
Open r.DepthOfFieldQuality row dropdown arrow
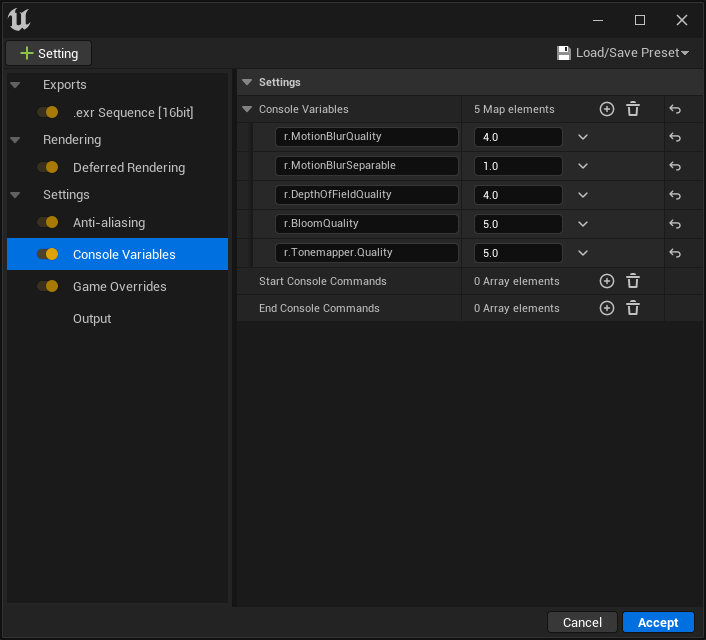(583, 195)
